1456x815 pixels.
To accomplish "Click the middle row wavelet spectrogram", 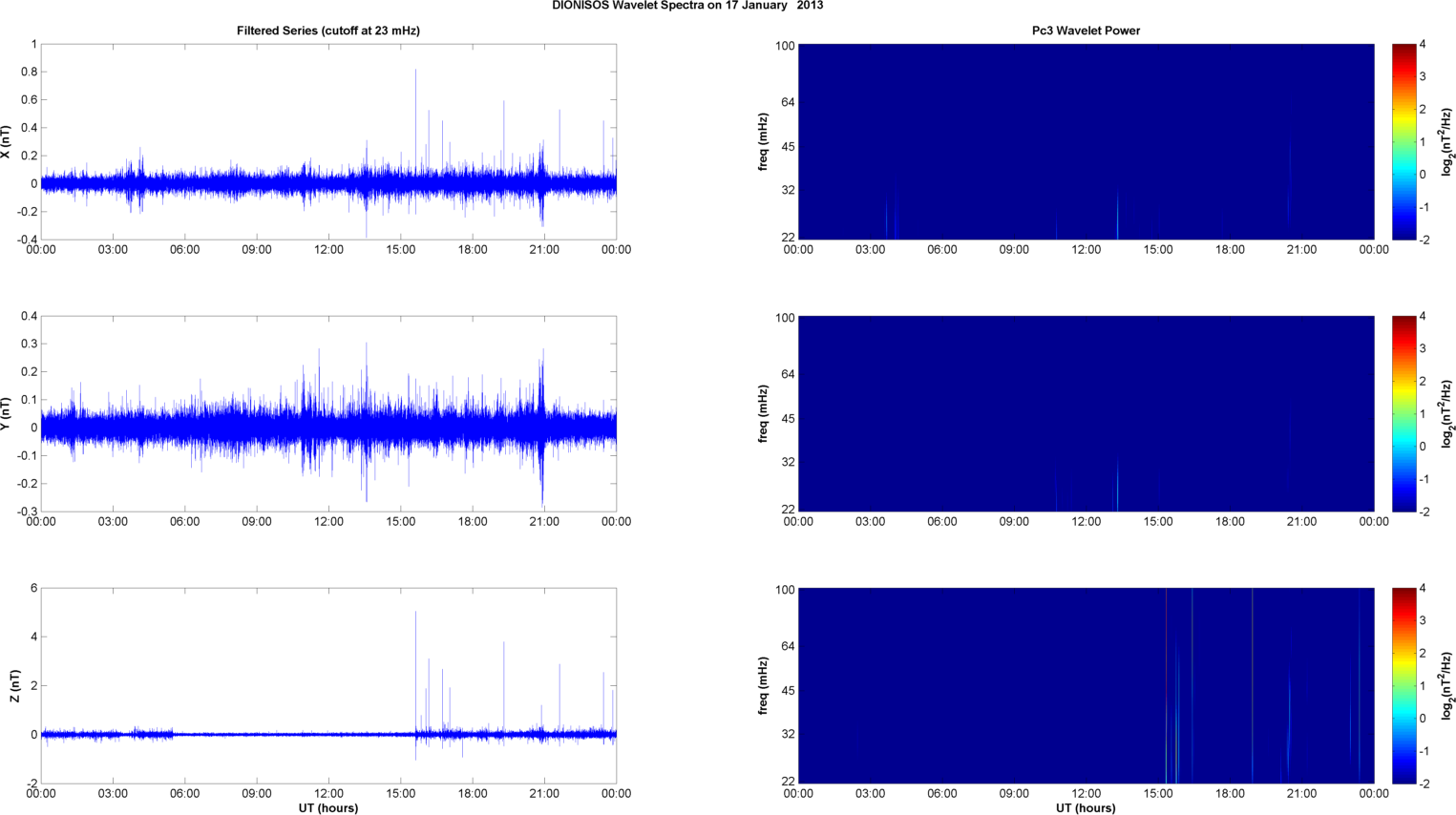I will [1086, 413].
